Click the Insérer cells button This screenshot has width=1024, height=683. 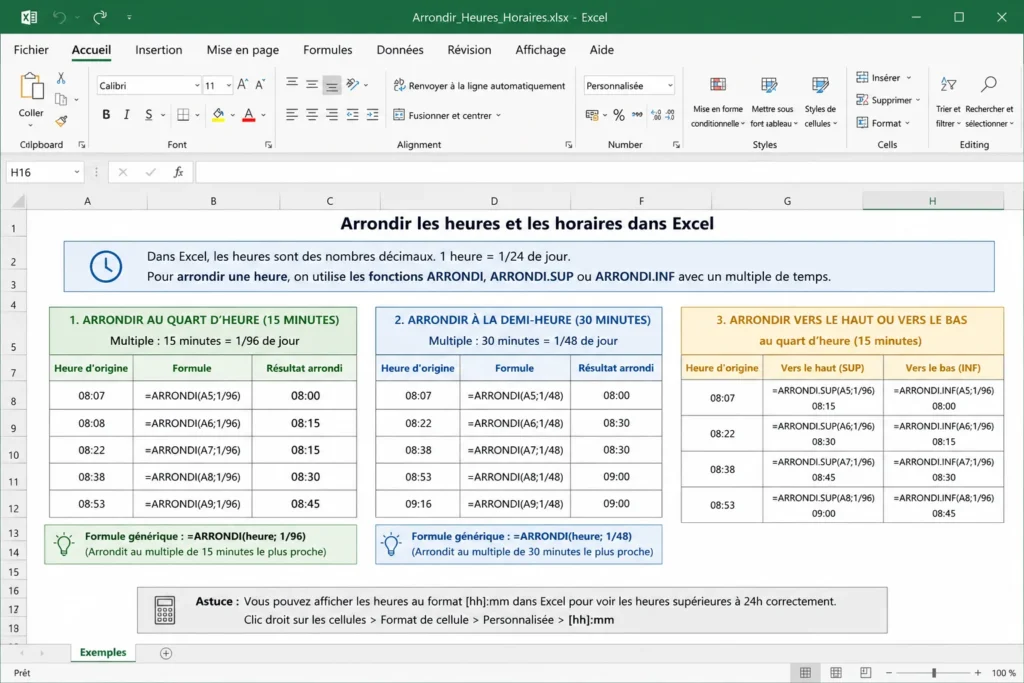tap(884, 78)
